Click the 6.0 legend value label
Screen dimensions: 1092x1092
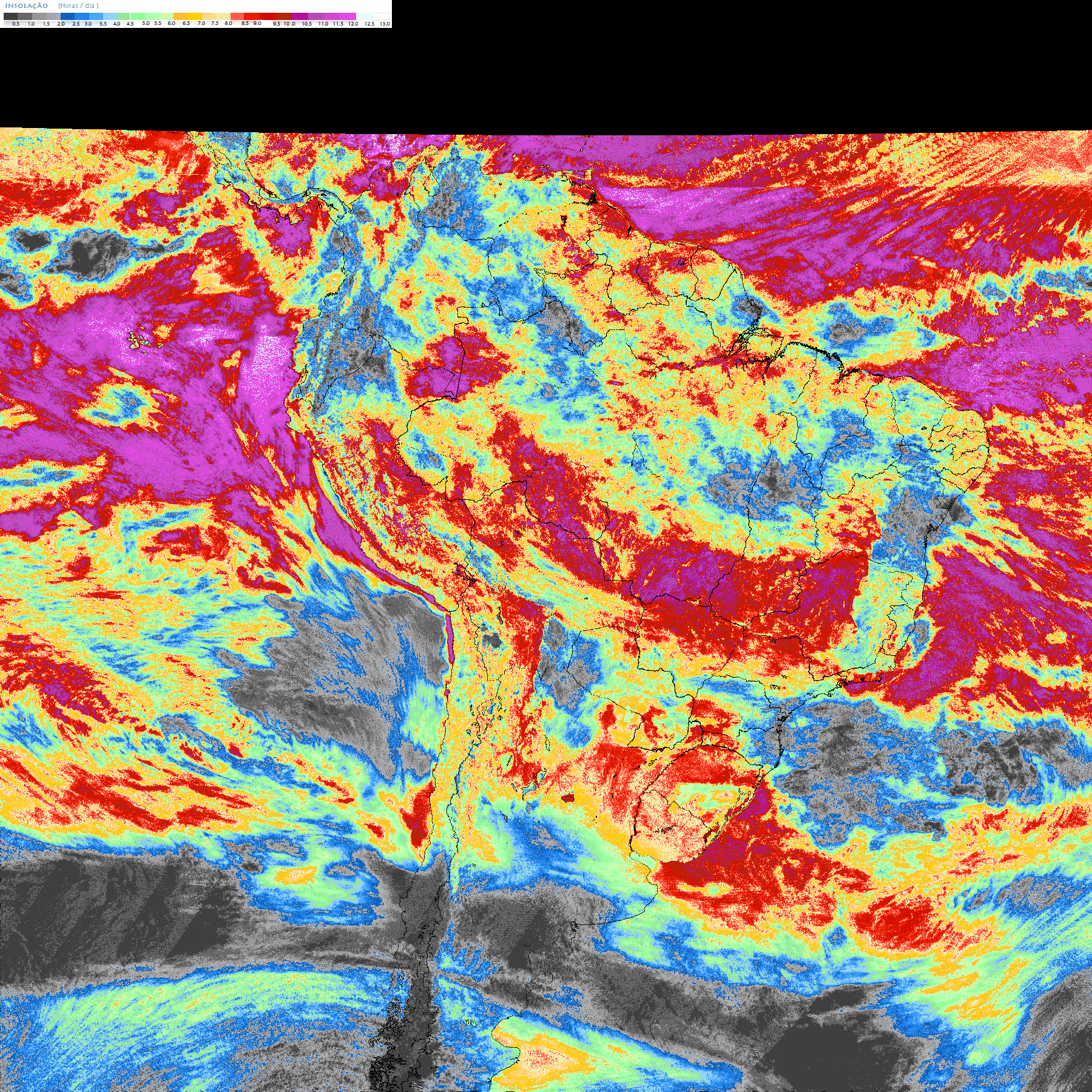(172, 23)
